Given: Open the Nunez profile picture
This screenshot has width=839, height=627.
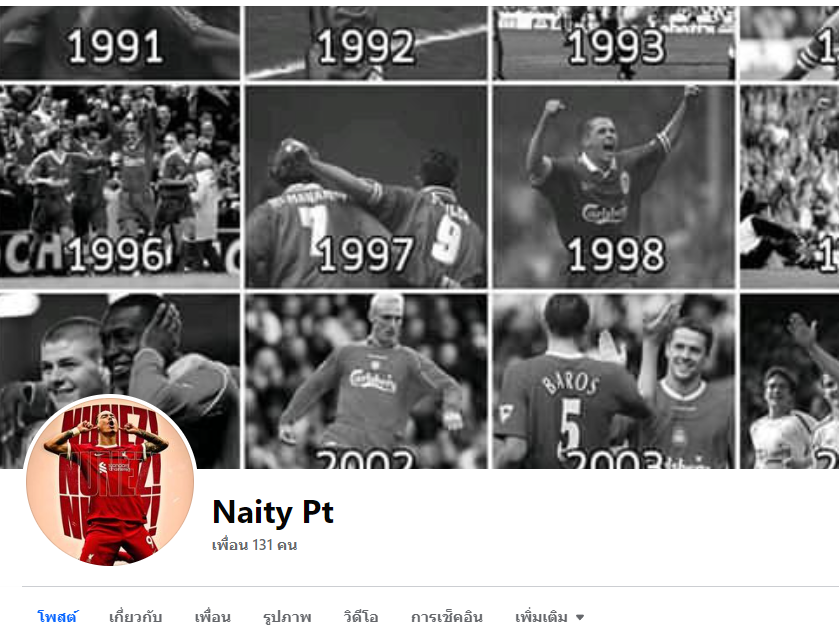Looking at the screenshot, I should (x=110, y=480).
